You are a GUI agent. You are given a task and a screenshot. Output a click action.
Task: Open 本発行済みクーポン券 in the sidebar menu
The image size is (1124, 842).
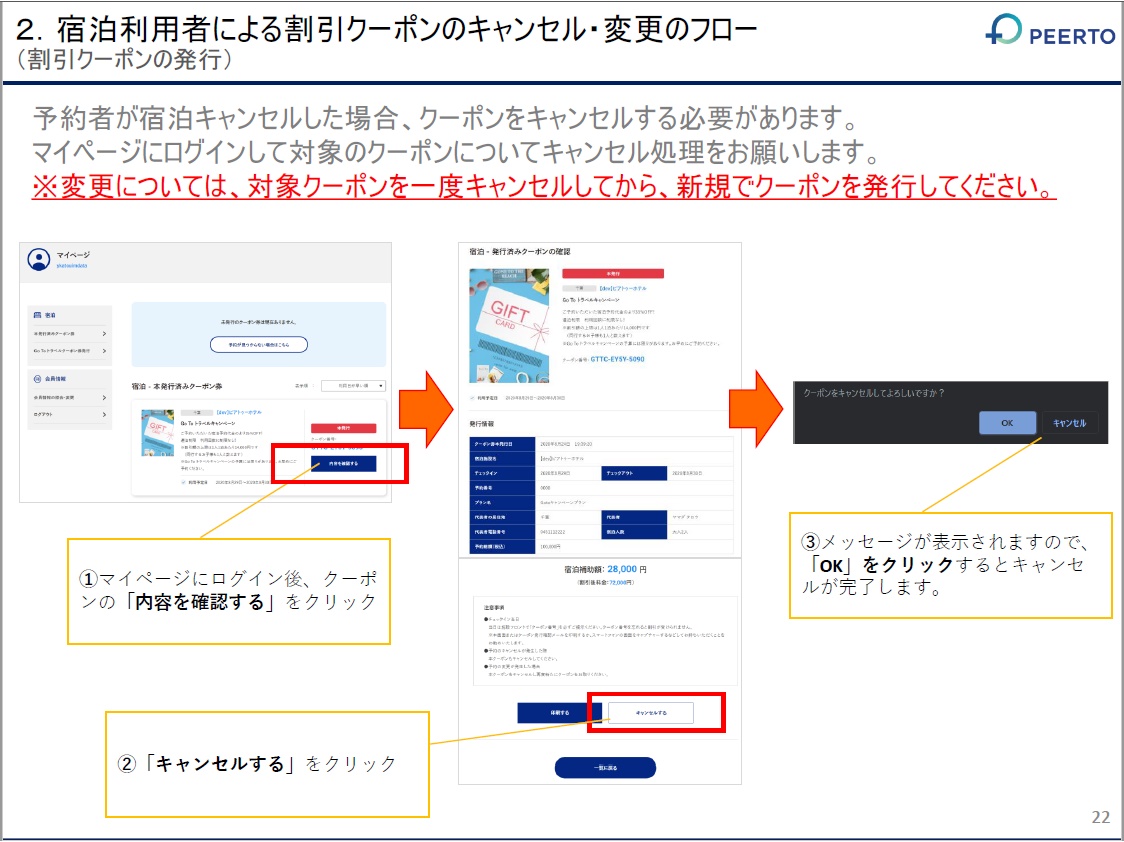69,334
